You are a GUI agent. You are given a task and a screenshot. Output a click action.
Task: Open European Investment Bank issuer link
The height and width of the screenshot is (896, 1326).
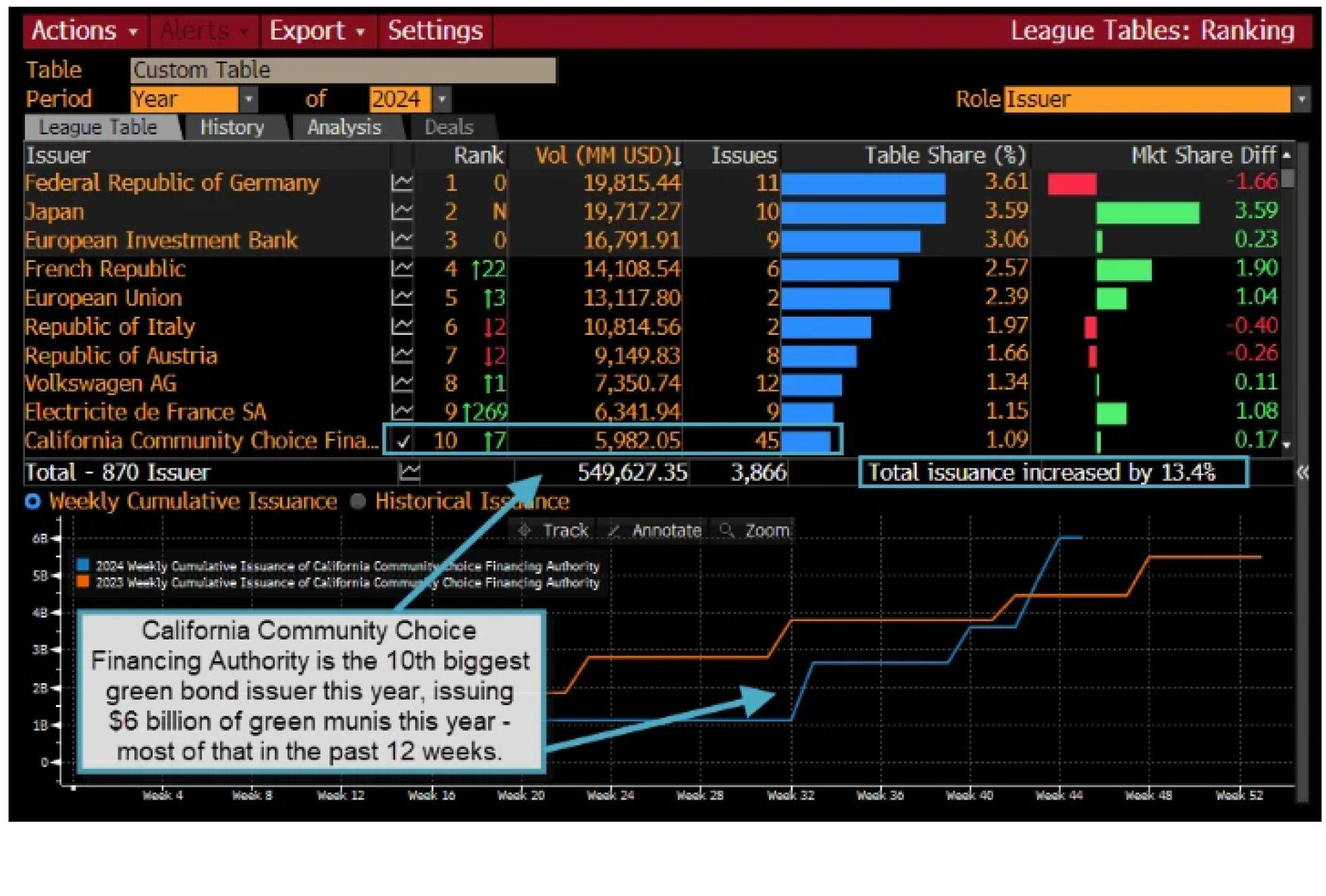click(x=161, y=240)
